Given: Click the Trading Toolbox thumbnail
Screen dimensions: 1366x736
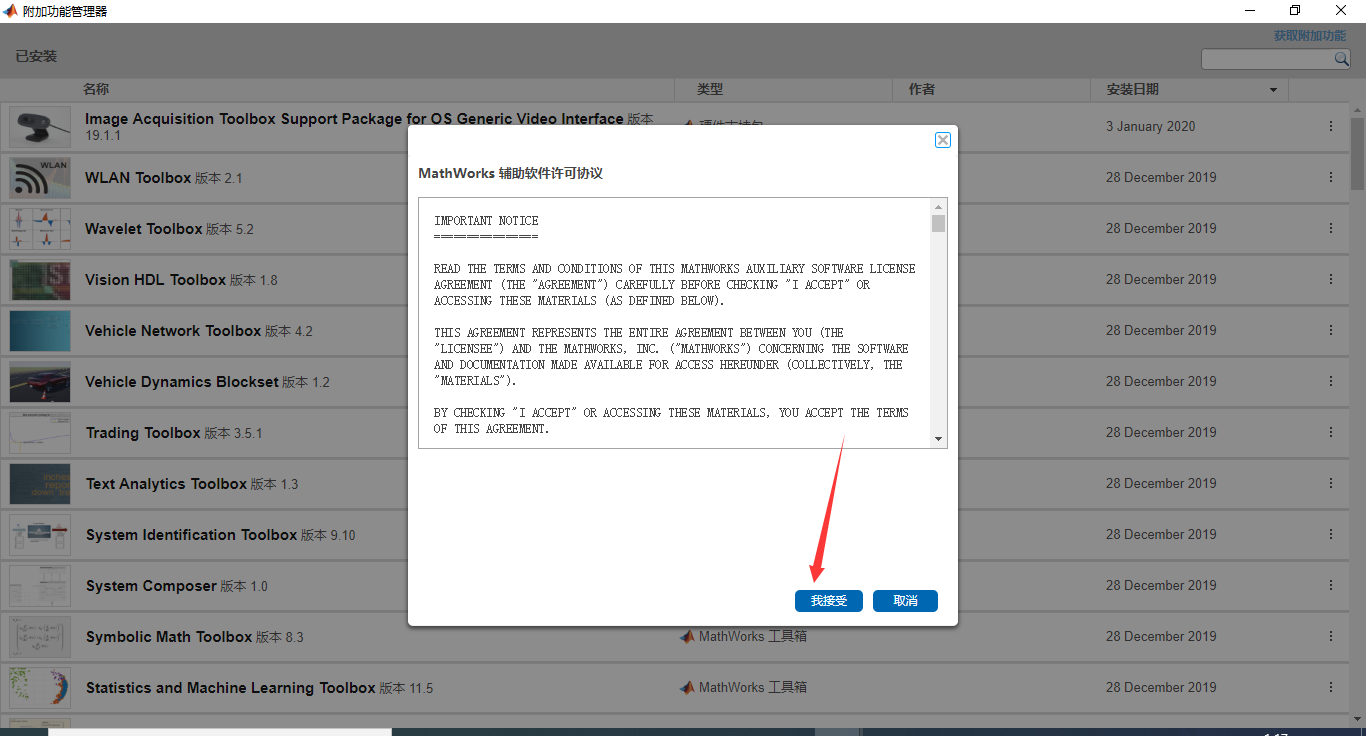Looking at the screenshot, I should (40, 433).
